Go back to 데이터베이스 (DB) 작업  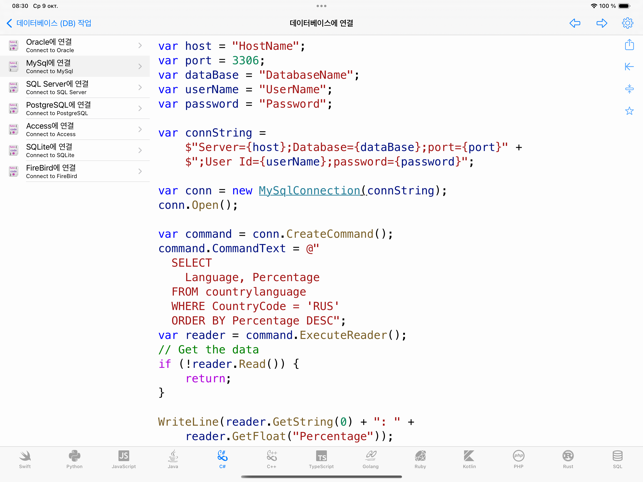tap(49, 23)
